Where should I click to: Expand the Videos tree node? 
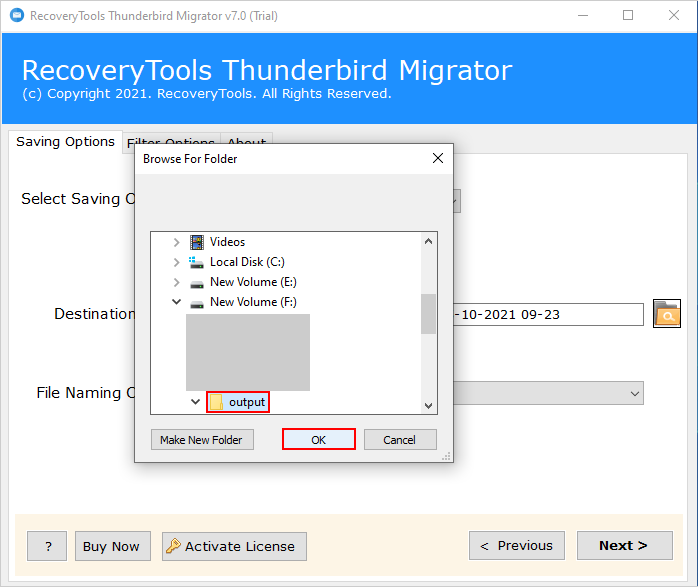(176, 242)
